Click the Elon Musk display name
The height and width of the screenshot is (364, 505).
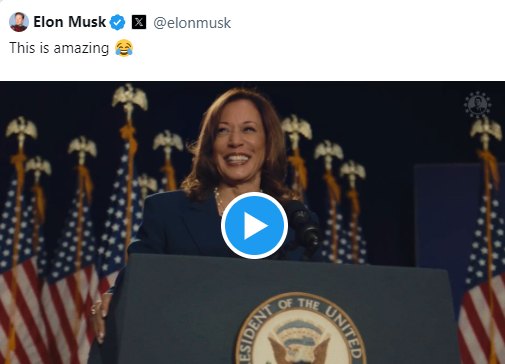click(70, 22)
